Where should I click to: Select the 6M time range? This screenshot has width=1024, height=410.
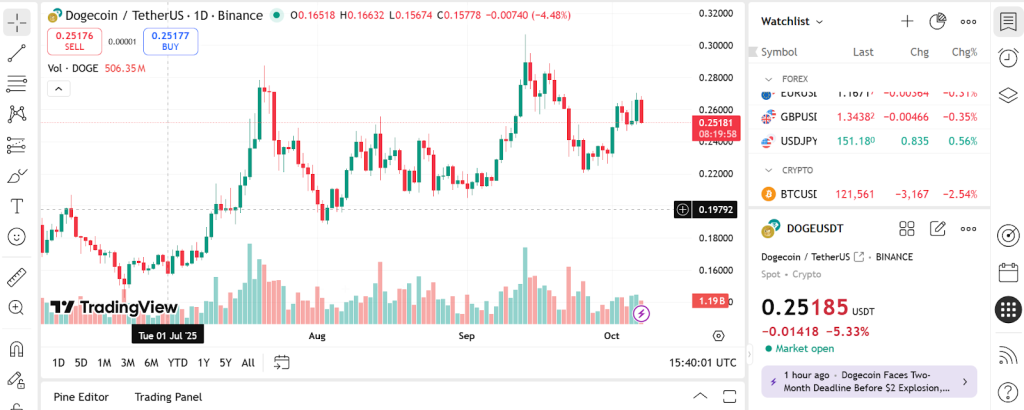pos(151,363)
